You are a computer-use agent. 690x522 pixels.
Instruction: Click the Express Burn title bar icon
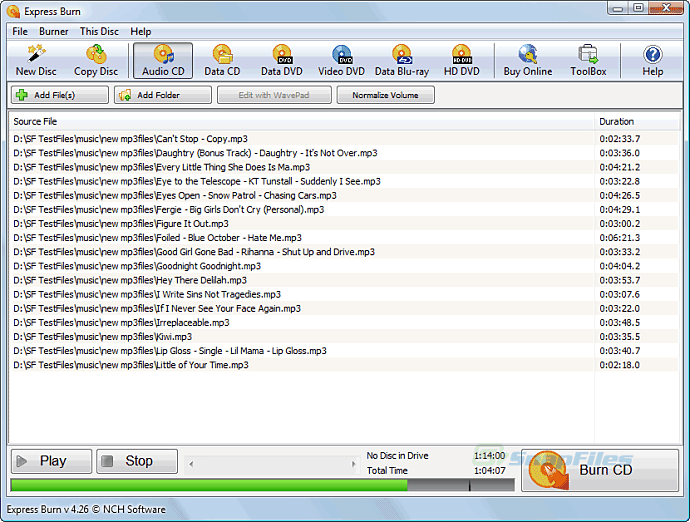[x=14, y=11]
